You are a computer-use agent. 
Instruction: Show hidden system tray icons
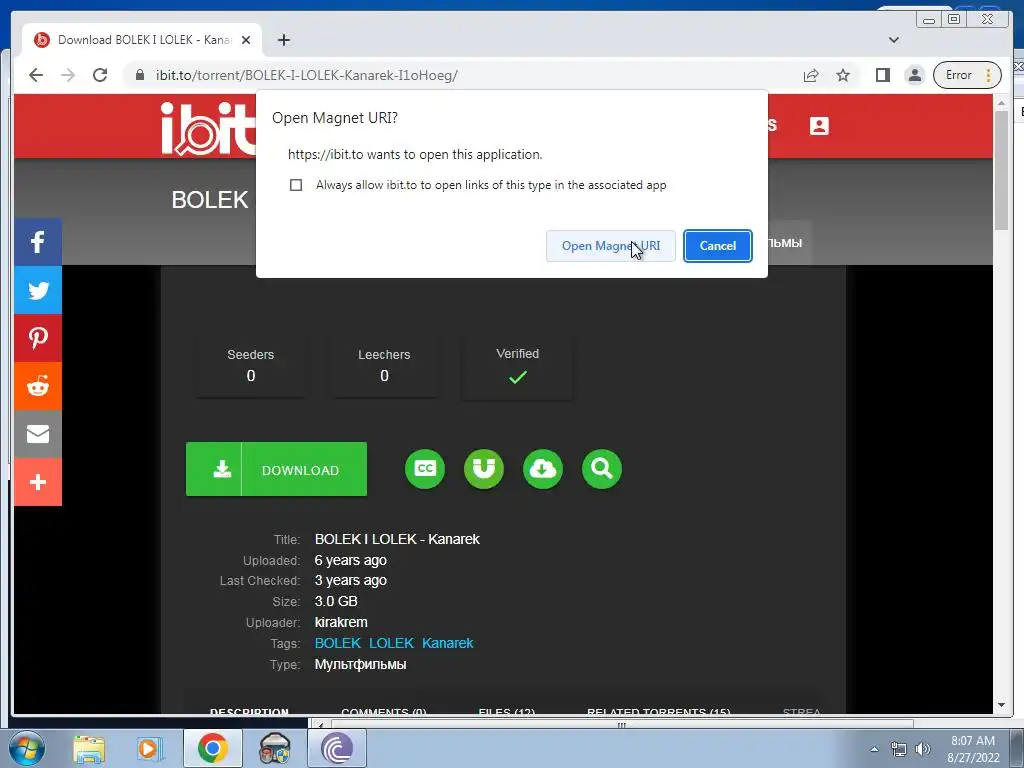pos(874,749)
